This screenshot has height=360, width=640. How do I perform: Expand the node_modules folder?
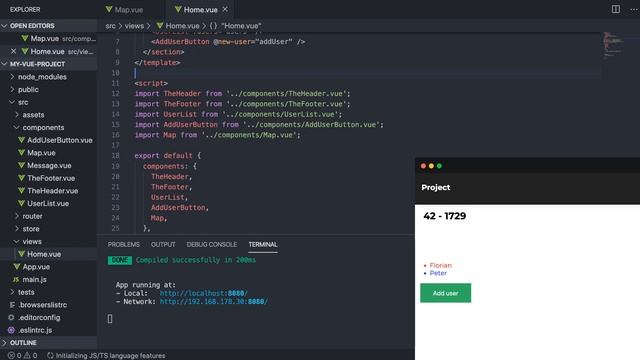(x=12, y=77)
